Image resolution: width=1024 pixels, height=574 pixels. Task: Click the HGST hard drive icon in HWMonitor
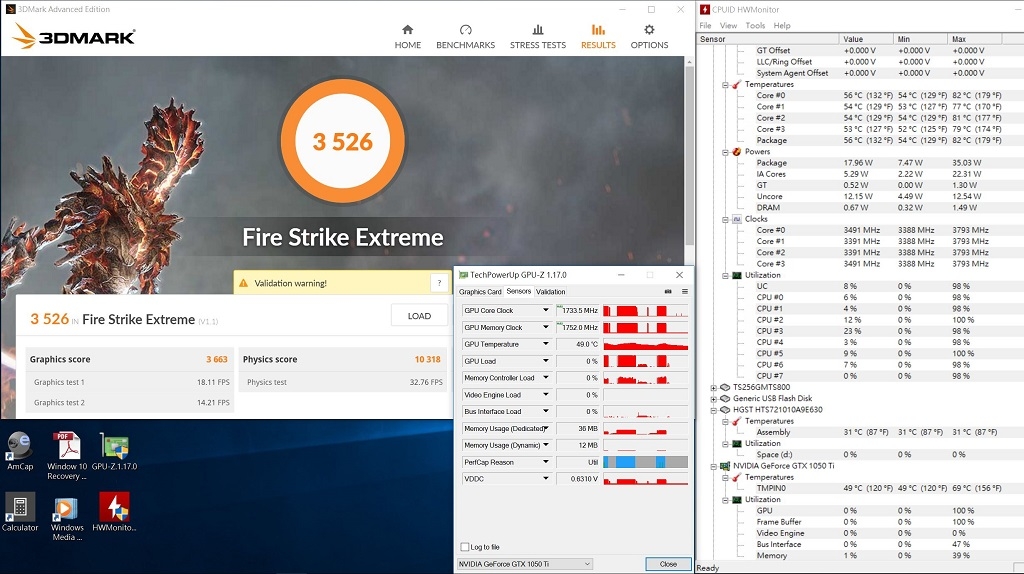coord(725,410)
